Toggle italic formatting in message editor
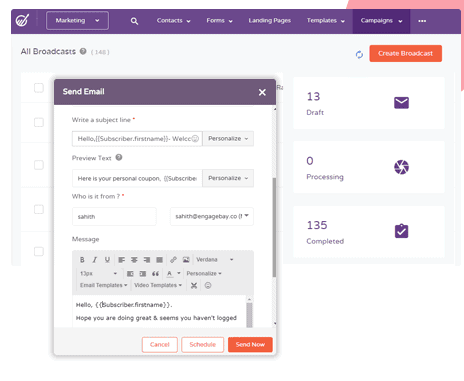 (x=94, y=260)
